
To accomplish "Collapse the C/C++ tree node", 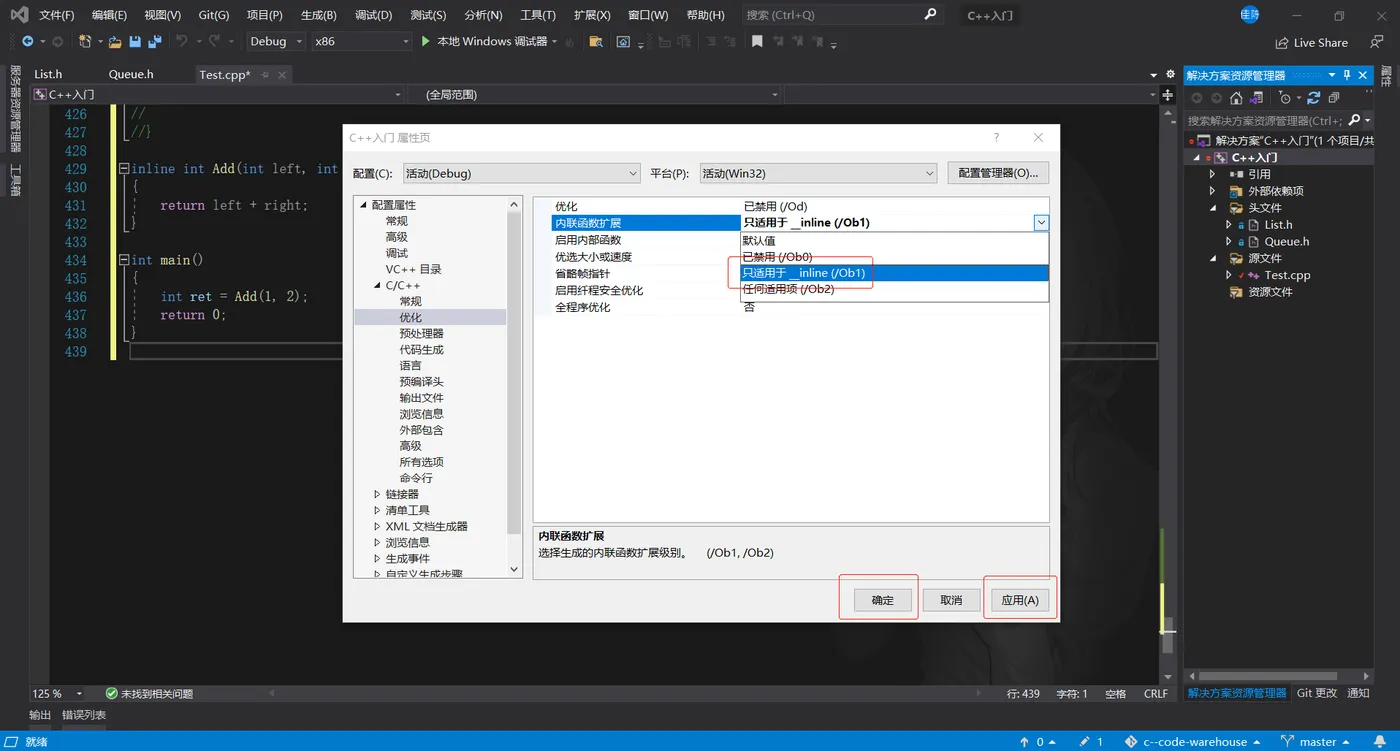I will tap(378, 285).
